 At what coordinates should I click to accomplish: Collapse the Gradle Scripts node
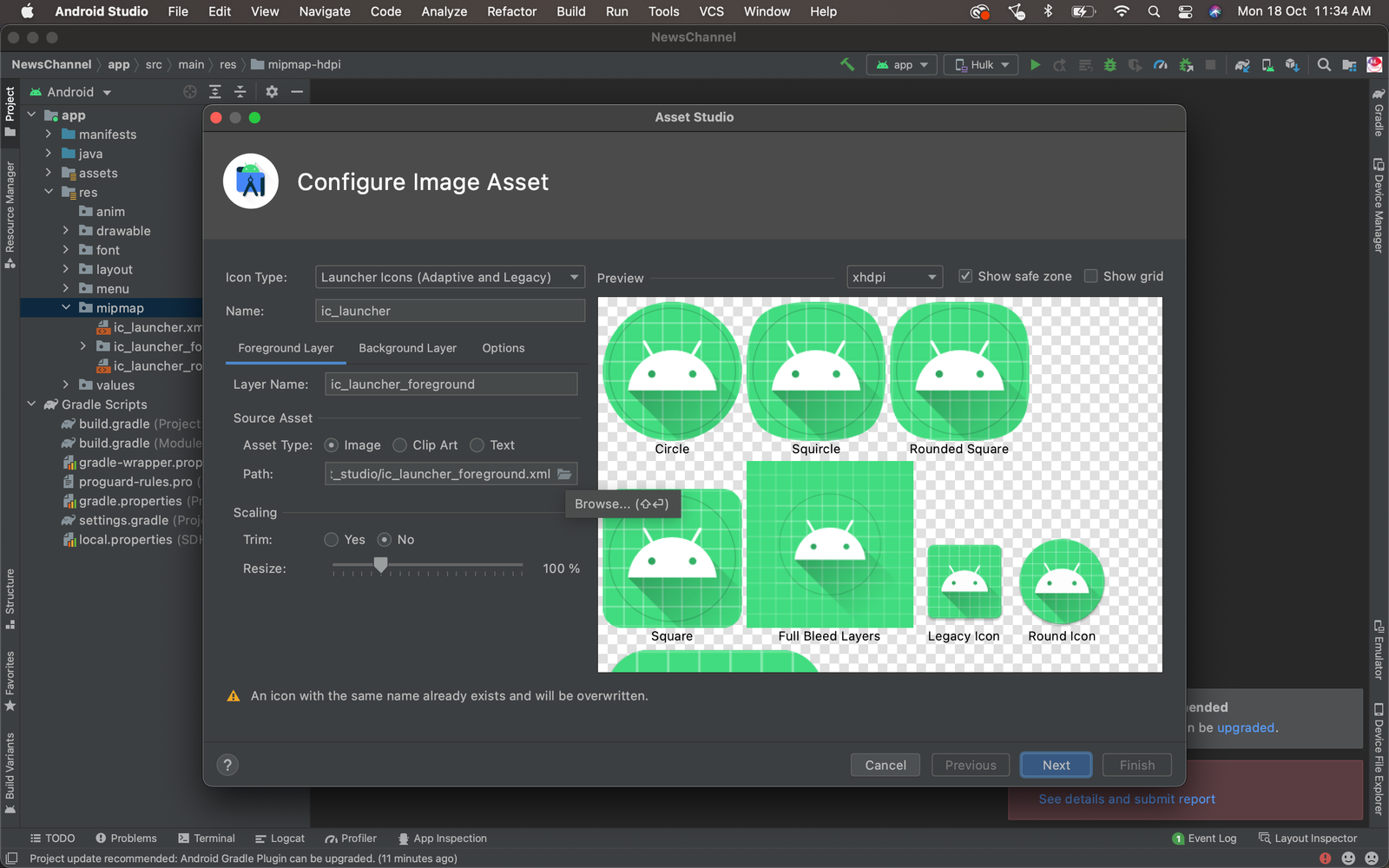31,404
